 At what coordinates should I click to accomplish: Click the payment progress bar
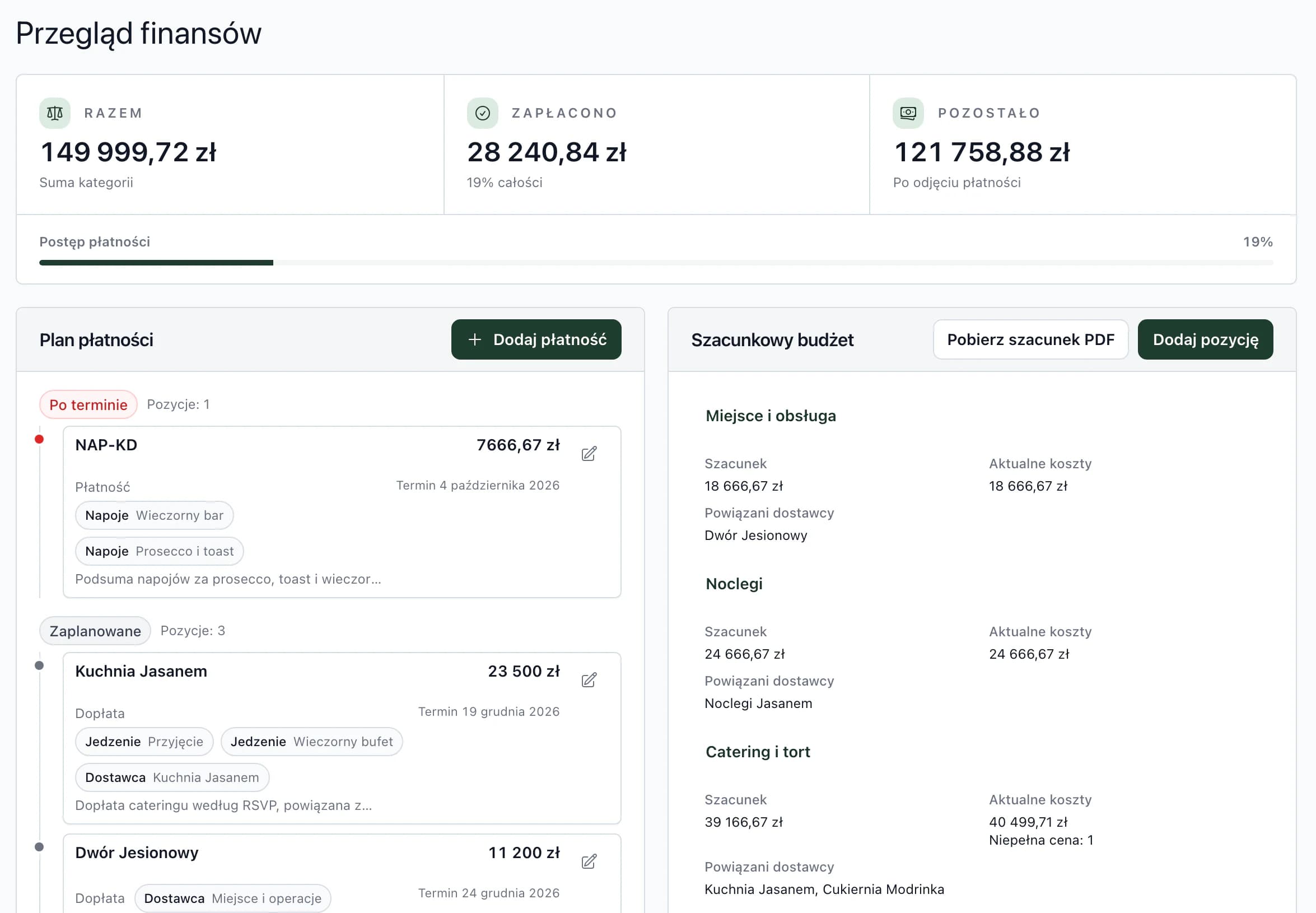click(656, 263)
